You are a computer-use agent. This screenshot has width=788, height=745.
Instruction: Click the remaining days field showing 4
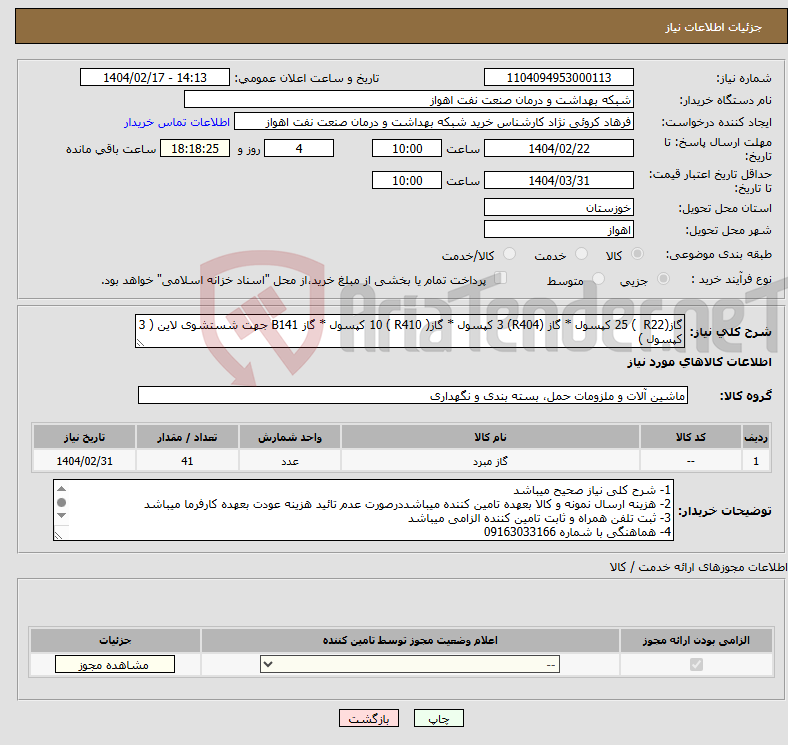(x=299, y=148)
